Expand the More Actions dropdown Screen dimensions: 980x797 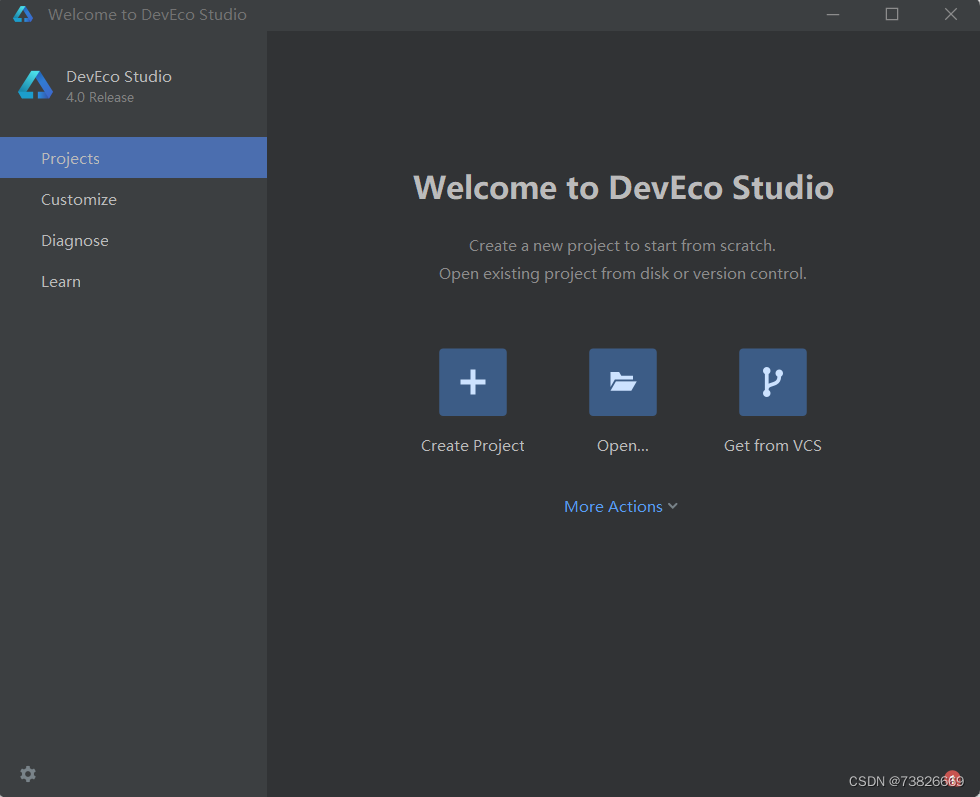[x=621, y=506]
